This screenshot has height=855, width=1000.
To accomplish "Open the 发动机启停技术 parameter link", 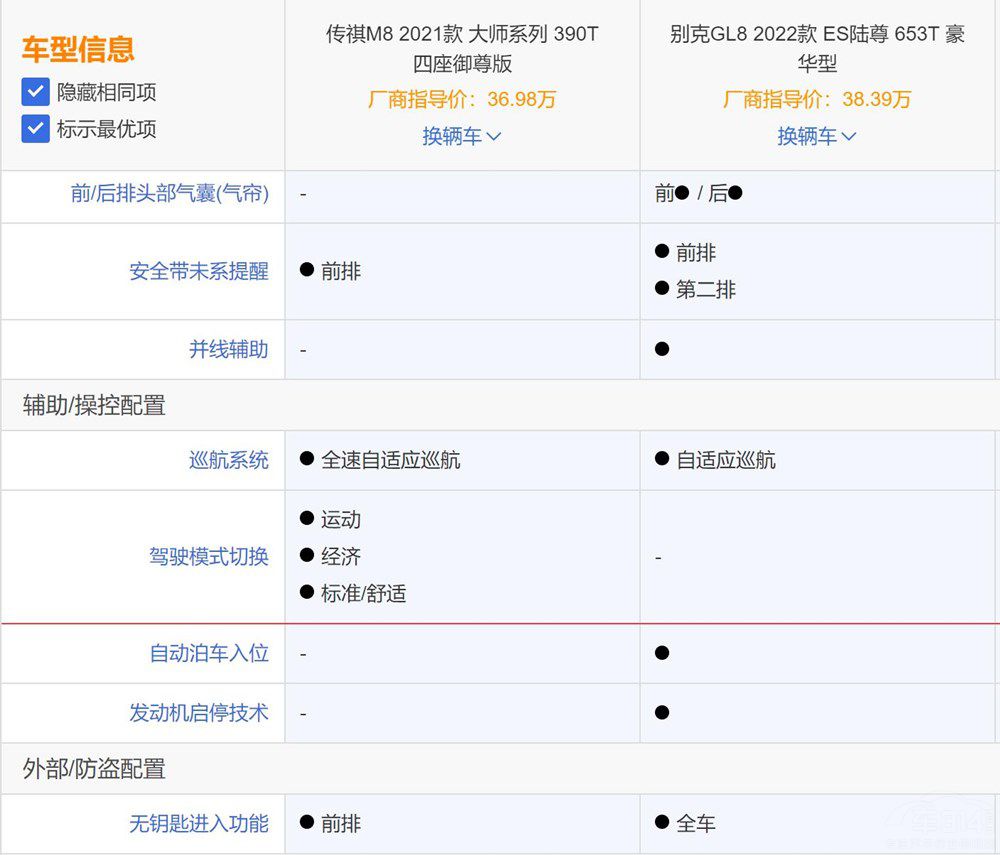I will point(198,713).
